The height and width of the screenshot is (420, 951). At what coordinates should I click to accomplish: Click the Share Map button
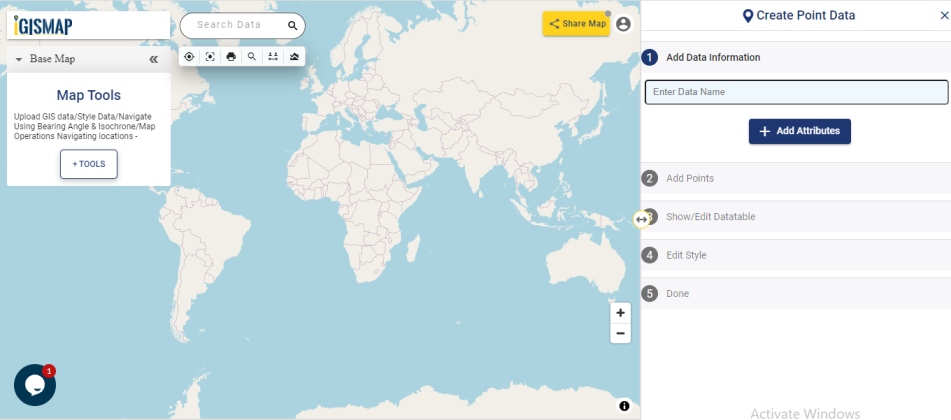click(576, 24)
